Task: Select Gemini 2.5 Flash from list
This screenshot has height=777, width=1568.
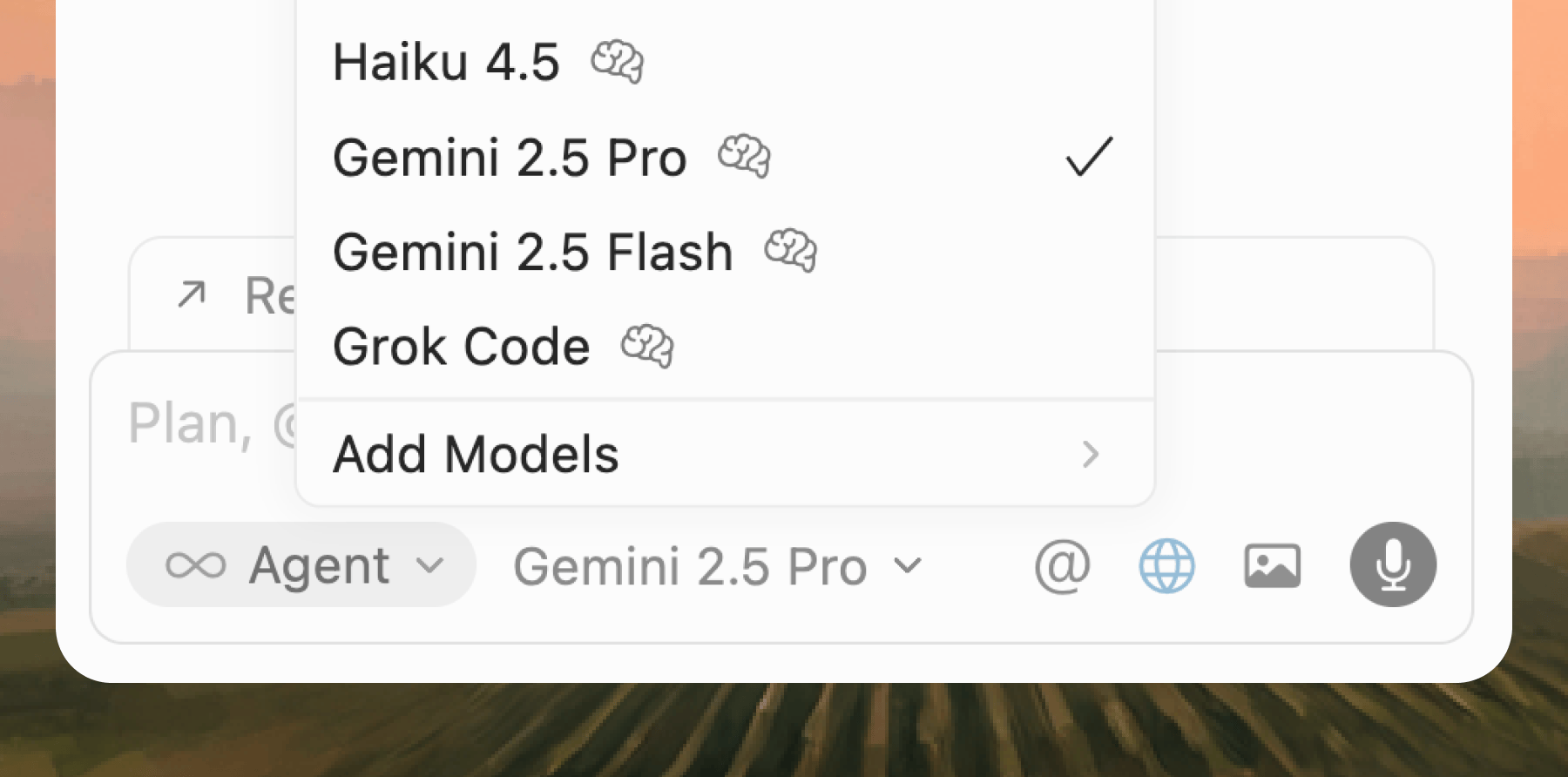Action: click(x=532, y=253)
